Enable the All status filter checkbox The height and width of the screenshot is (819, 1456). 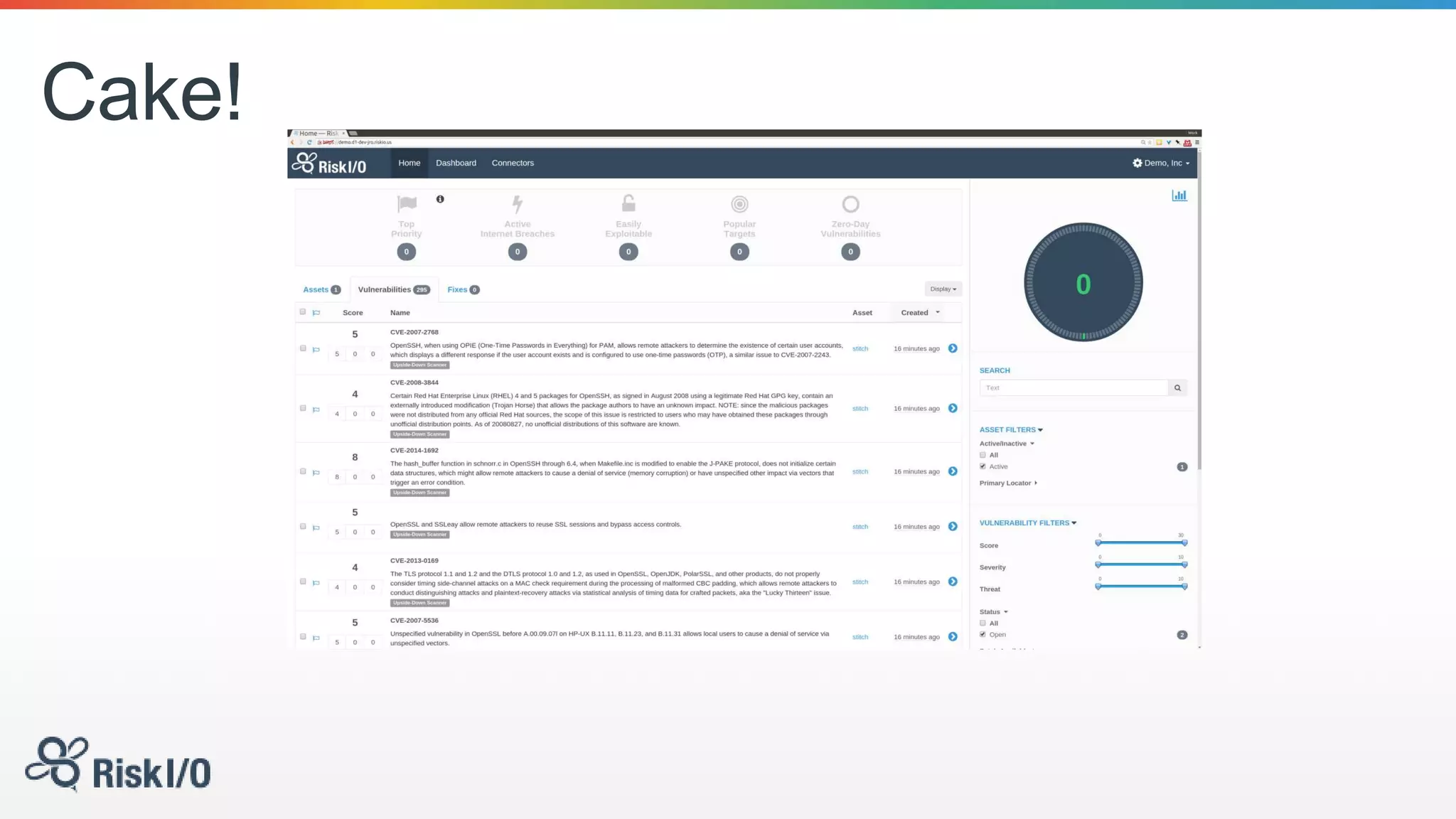pyautogui.click(x=983, y=623)
